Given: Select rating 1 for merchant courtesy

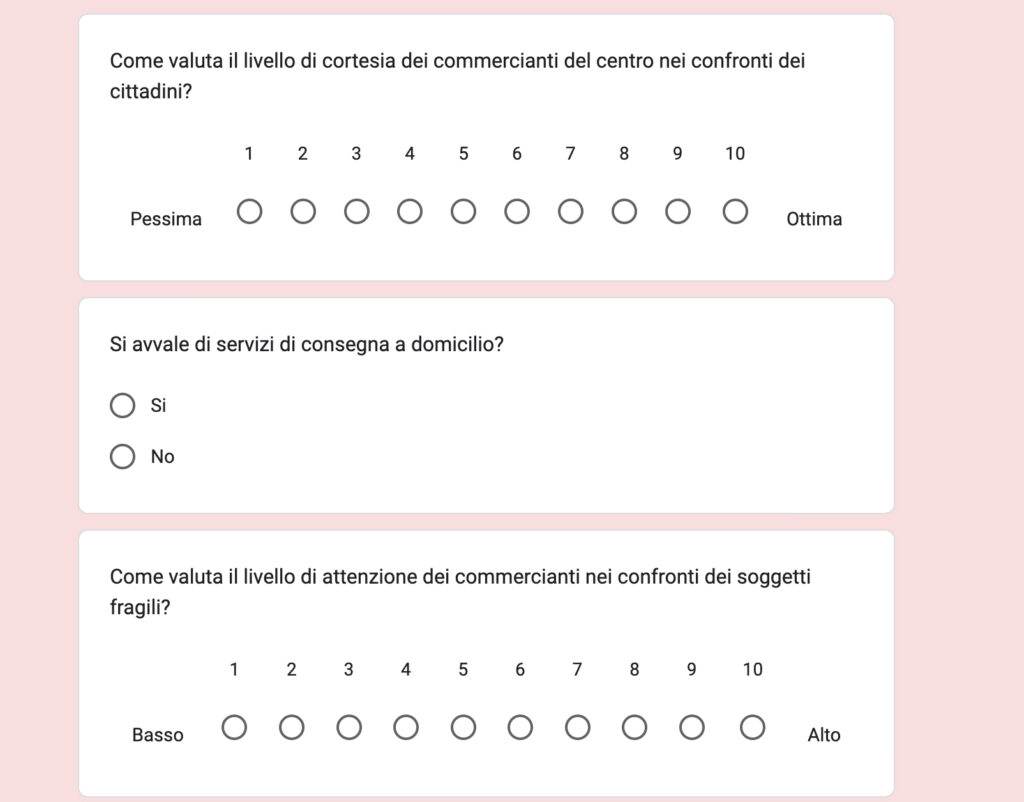Looking at the screenshot, I should (249, 212).
